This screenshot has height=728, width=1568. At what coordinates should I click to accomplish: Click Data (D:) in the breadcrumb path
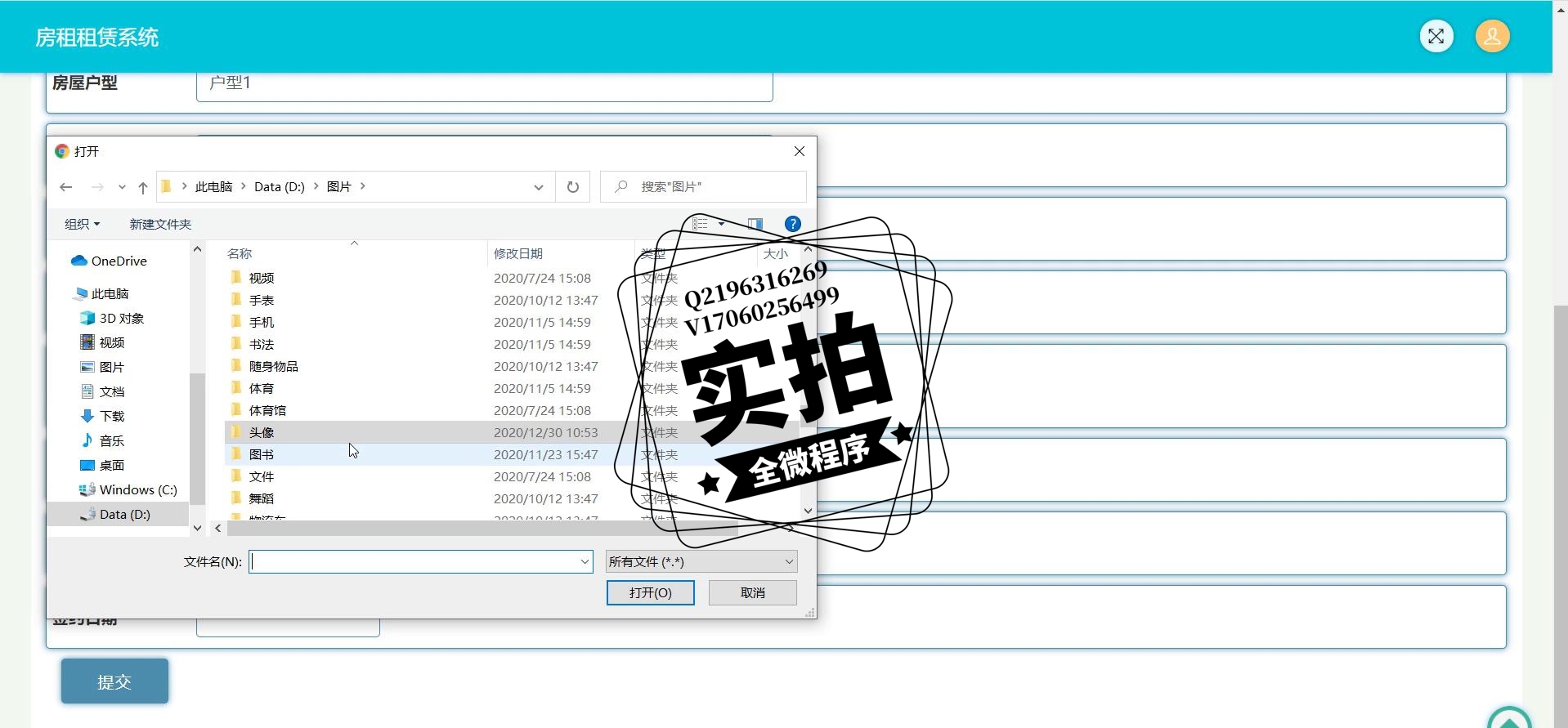tap(280, 187)
